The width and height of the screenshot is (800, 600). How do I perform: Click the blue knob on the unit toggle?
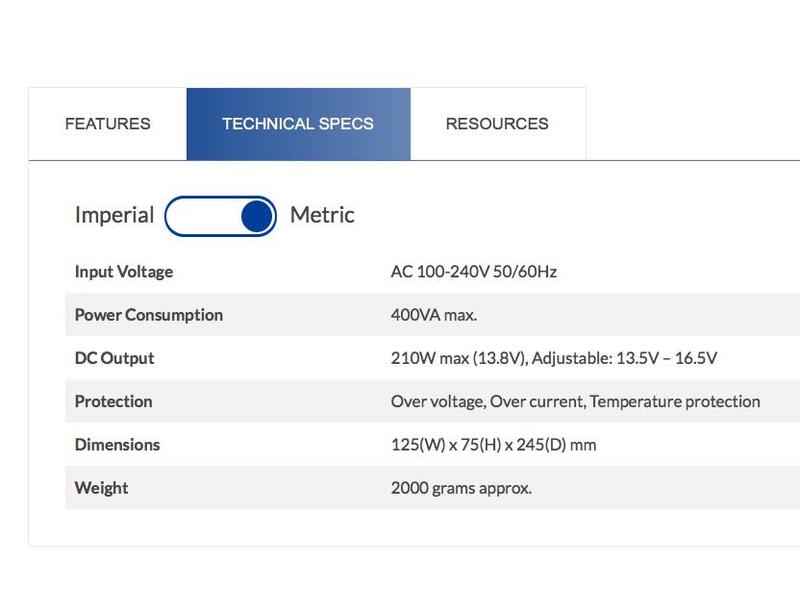pos(255,214)
